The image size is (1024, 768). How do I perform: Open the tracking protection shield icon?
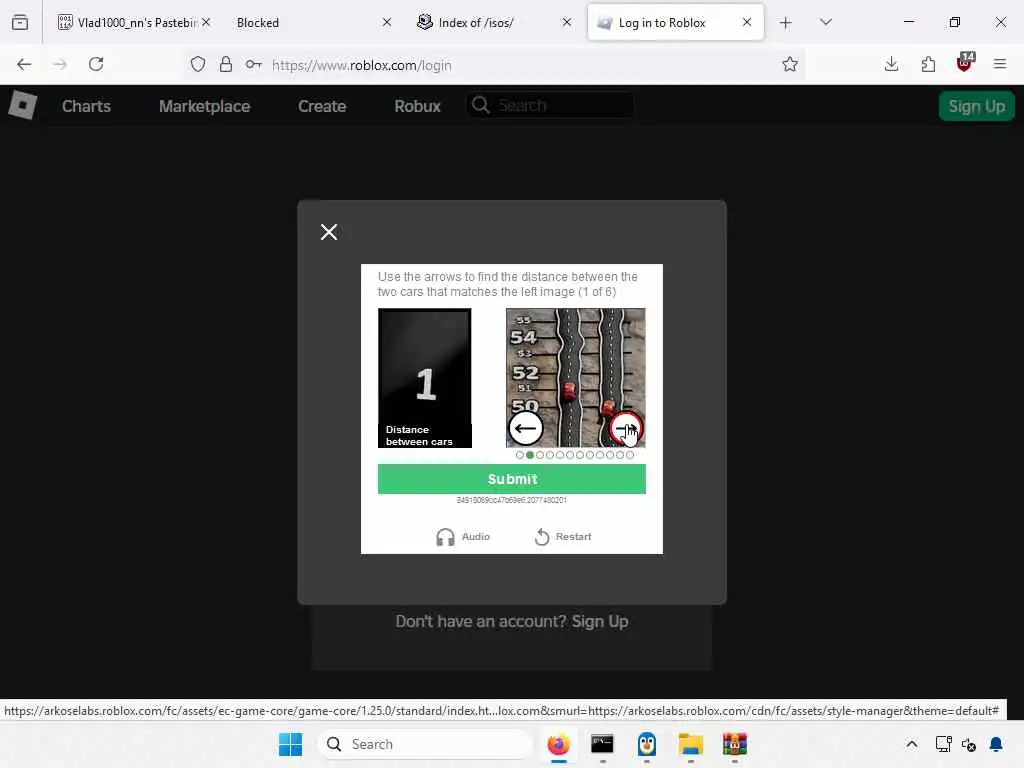coord(198,64)
